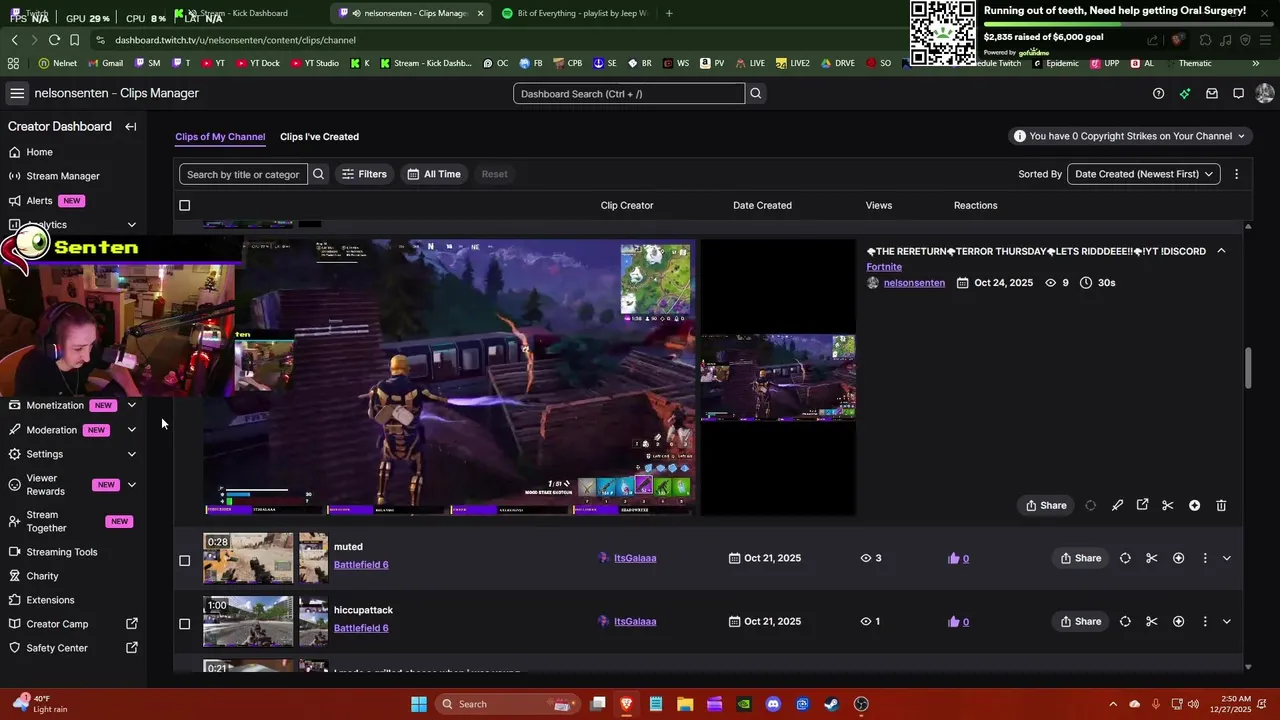Collapse the Creator Dashboard sidebar arrow
This screenshot has width=1280, height=720.
[131, 127]
